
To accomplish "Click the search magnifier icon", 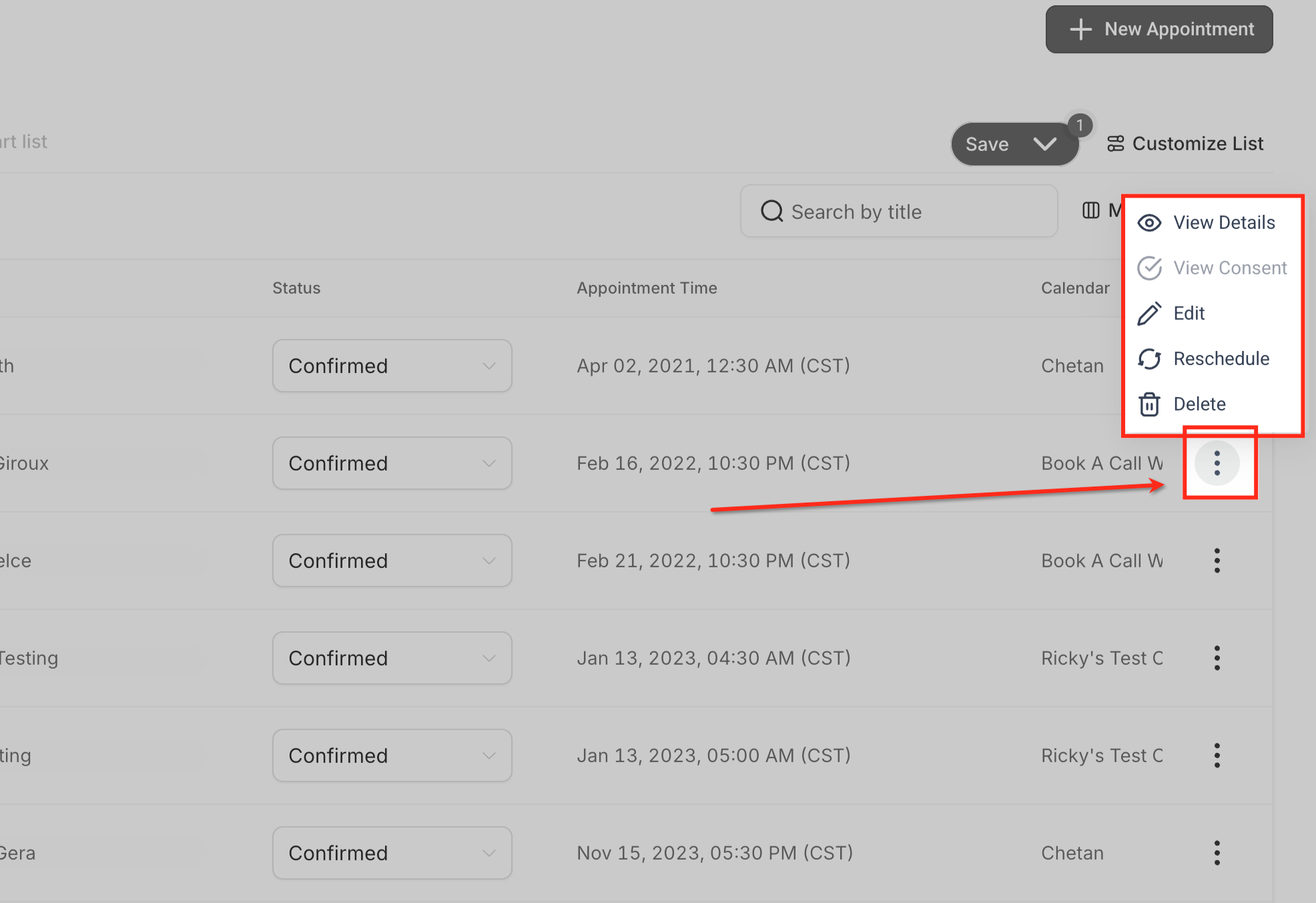I will pyautogui.click(x=771, y=212).
